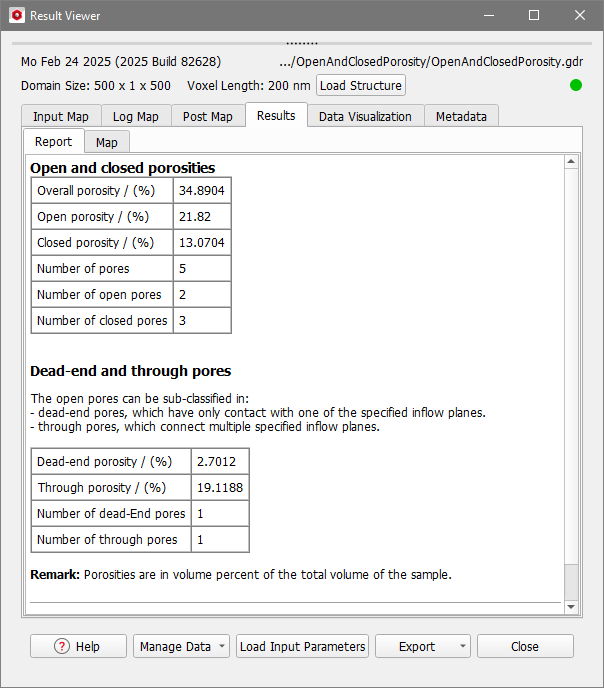Minimize the Result Viewer window
Screen dimensions: 604x688
(x=489, y=15)
